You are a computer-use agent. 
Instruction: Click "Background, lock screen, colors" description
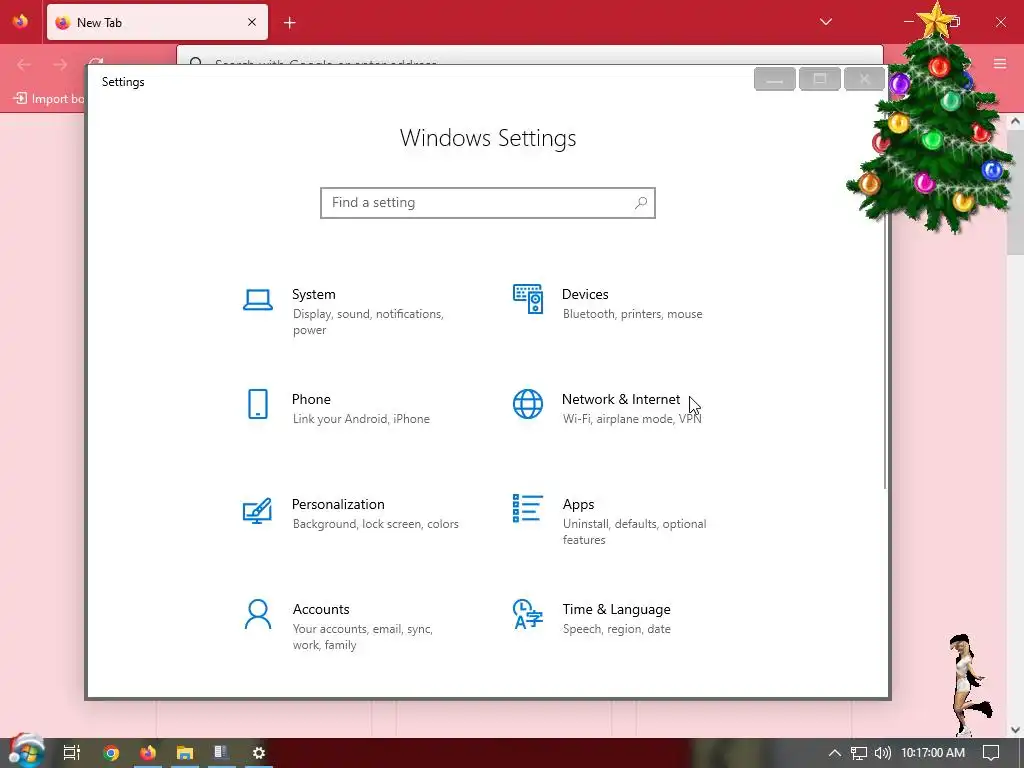coord(376,524)
